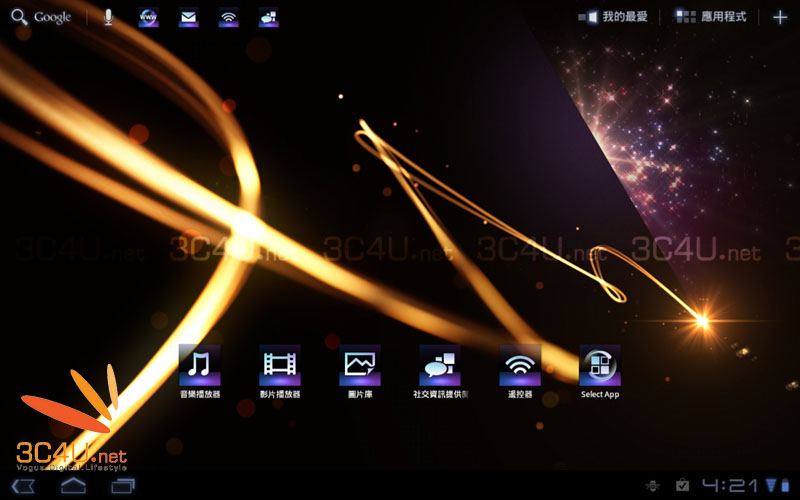The width and height of the screenshot is (800, 500).
Task: Tap the Home navigation button
Action: 73,485
